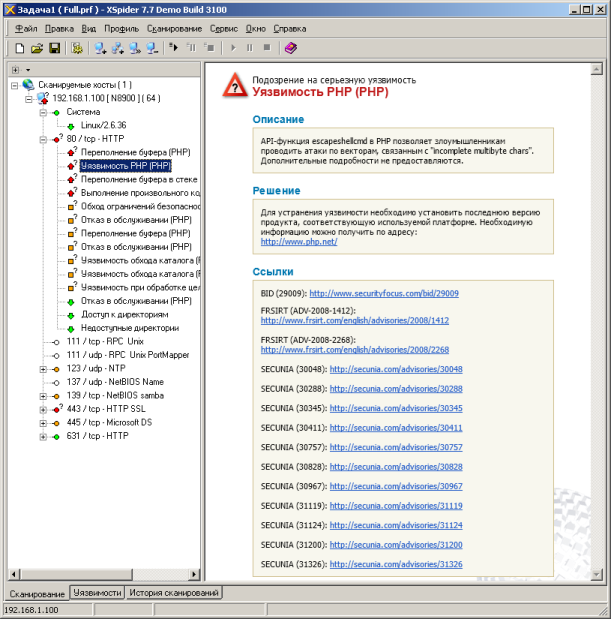This screenshot has height=619, width=611.
Task: Click tree panel horizontal scrollbar right arrow
Action: [x=194, y=574]
